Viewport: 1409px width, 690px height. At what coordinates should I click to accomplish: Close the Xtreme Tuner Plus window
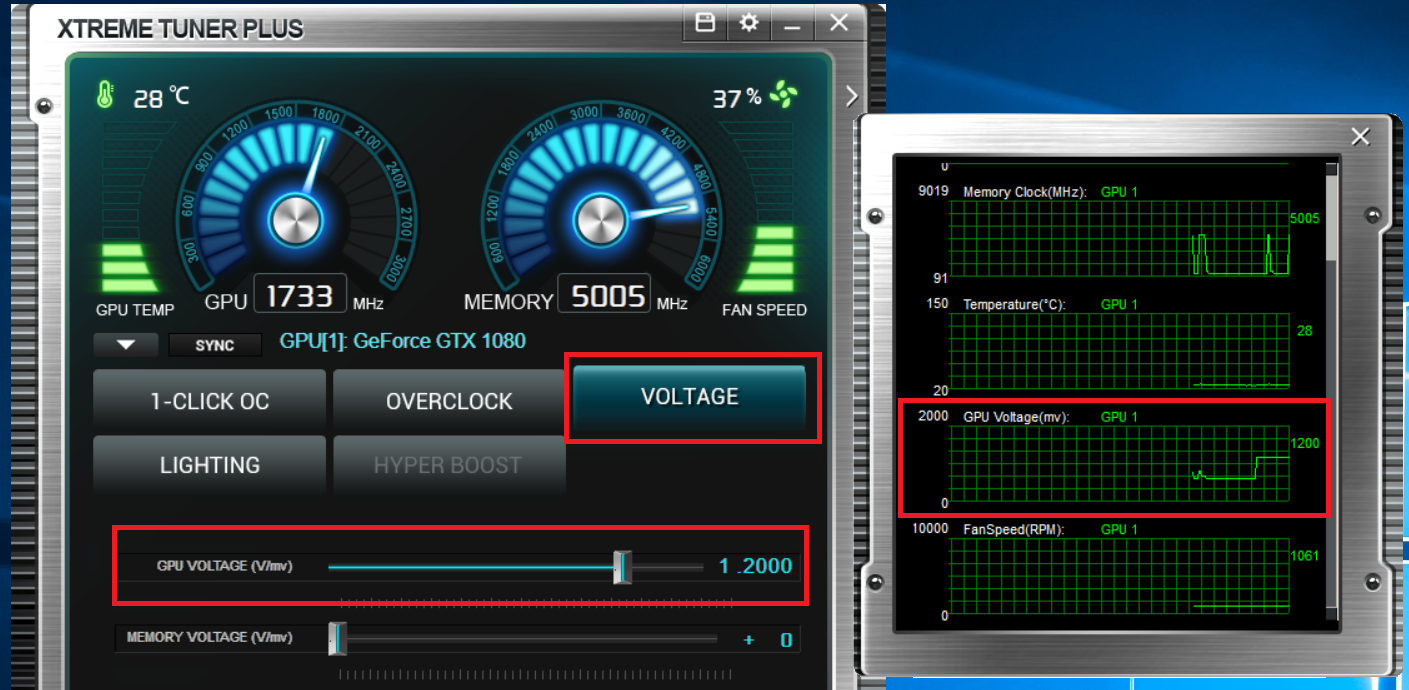pyautogui.click(x=839, y=22)
